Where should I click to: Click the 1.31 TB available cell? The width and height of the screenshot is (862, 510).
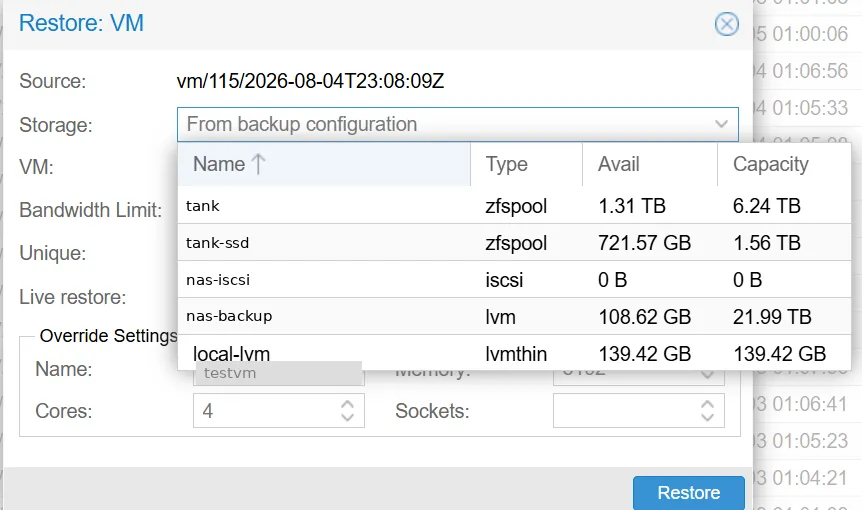point(632,206)
